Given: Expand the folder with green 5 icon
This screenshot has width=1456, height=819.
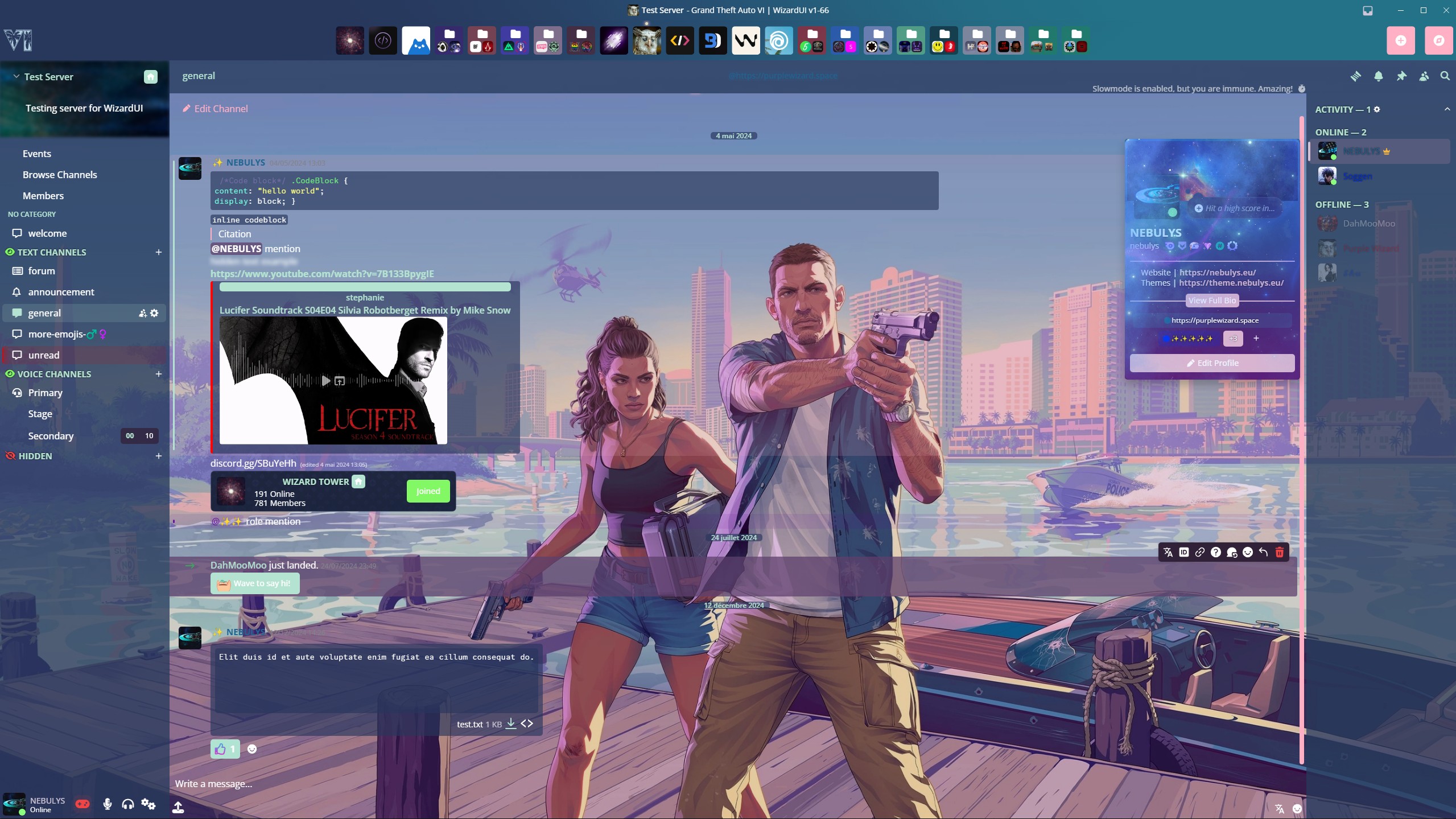Looking at the screenshot, I should point(812,40).
